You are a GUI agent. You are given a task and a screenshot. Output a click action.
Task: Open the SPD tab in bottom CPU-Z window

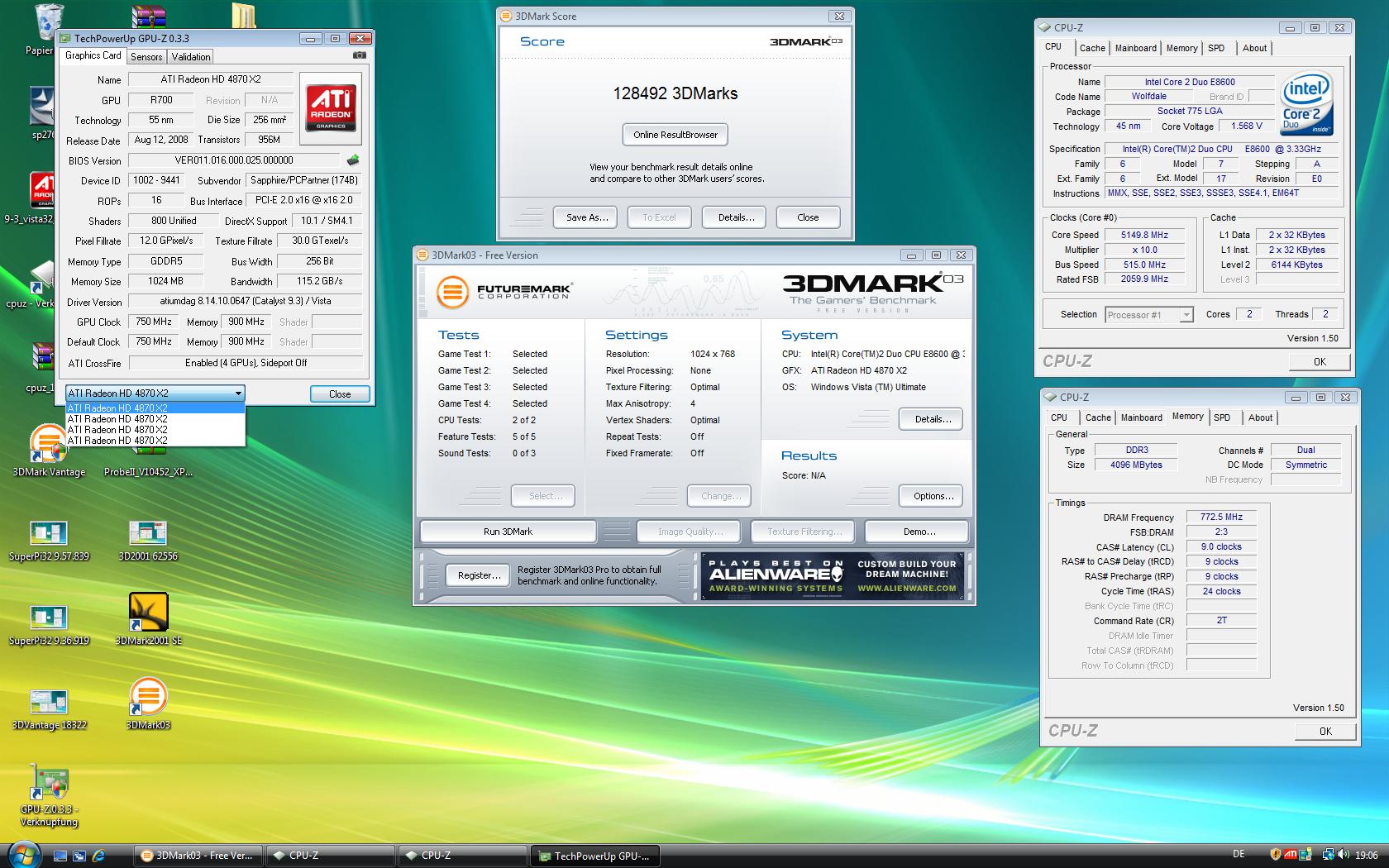coord(1222,417)
